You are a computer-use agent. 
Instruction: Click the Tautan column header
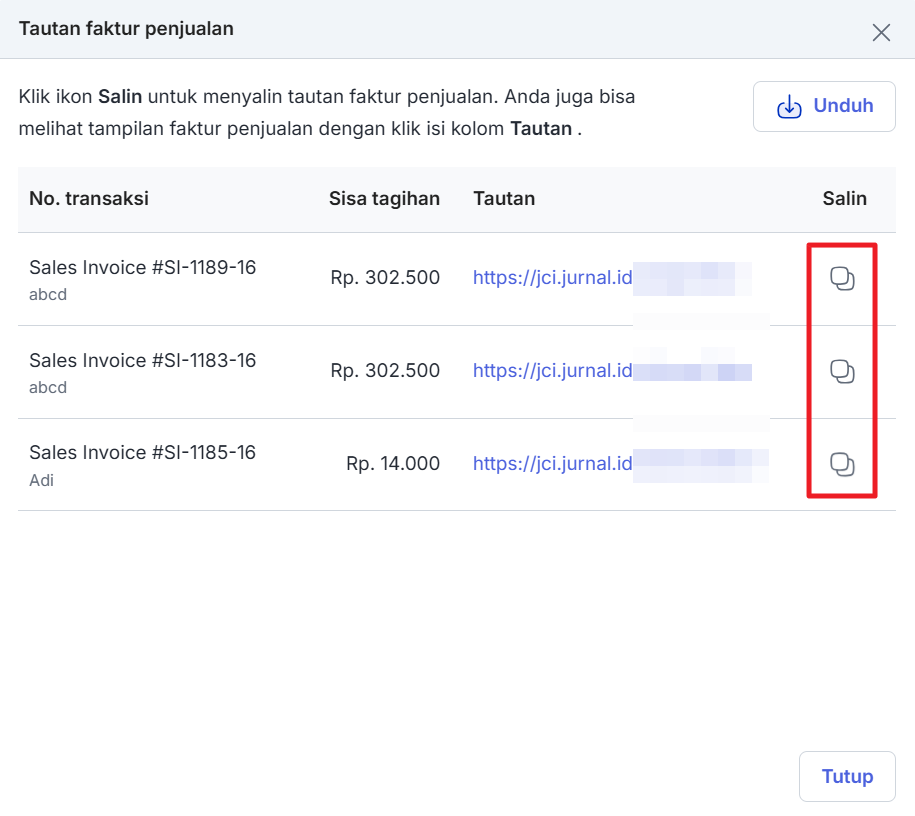coord(504,199)
